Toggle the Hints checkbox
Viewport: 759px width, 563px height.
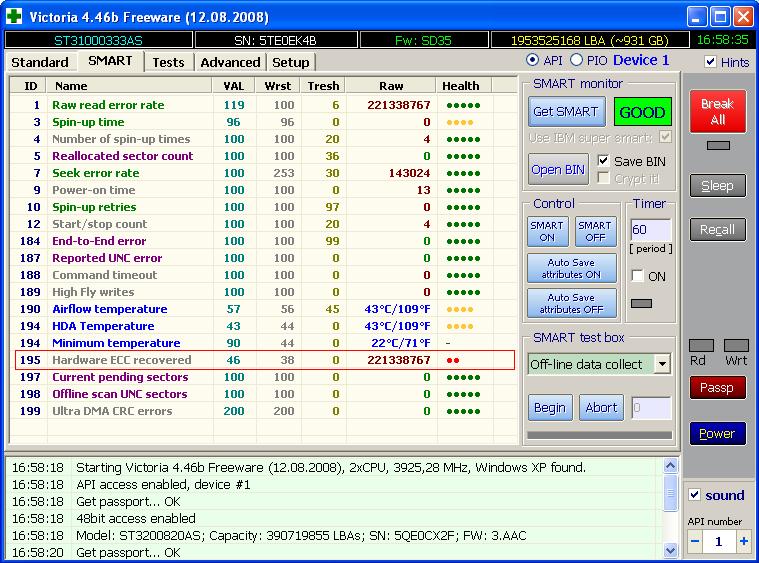[710, 62]
